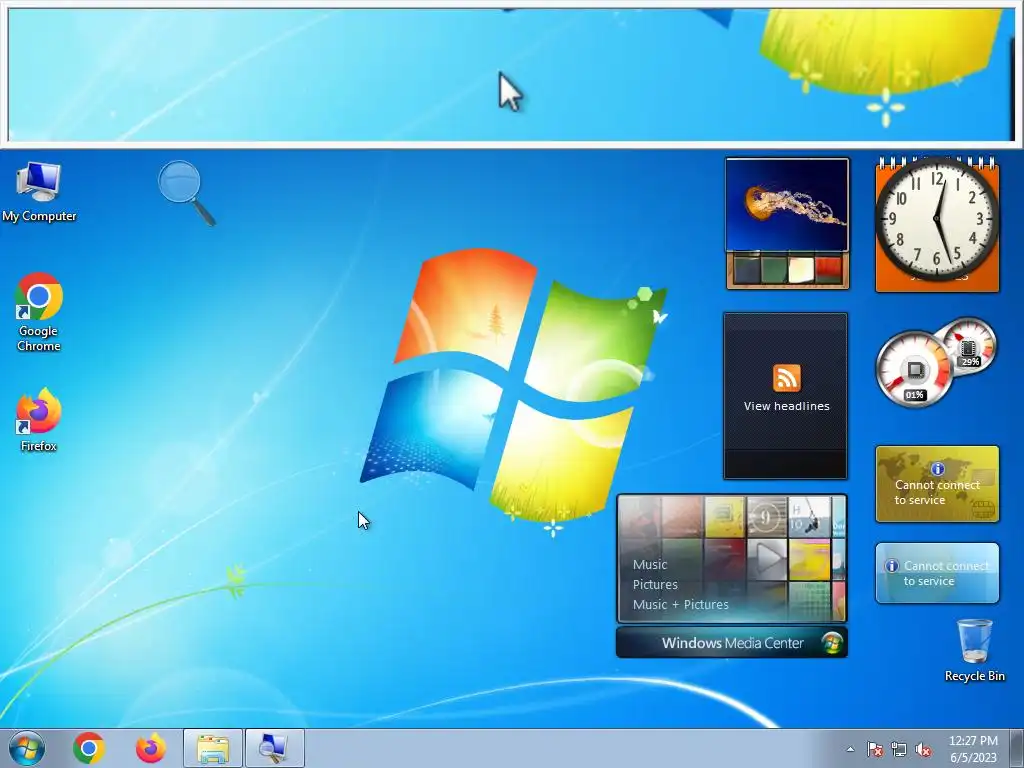The height and width of the screenshot is (768, 1024).
Task: Open the 12:27 PM clock in taskbar
Action: [x=973, y=749]
